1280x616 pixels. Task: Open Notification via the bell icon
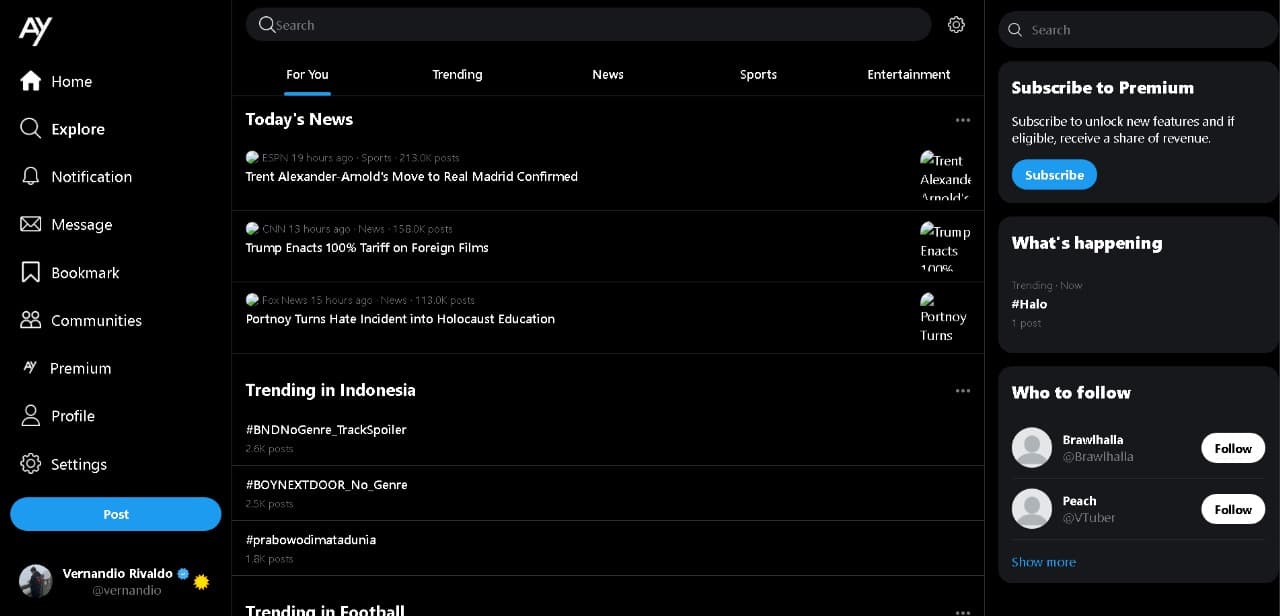pos(31,177)
